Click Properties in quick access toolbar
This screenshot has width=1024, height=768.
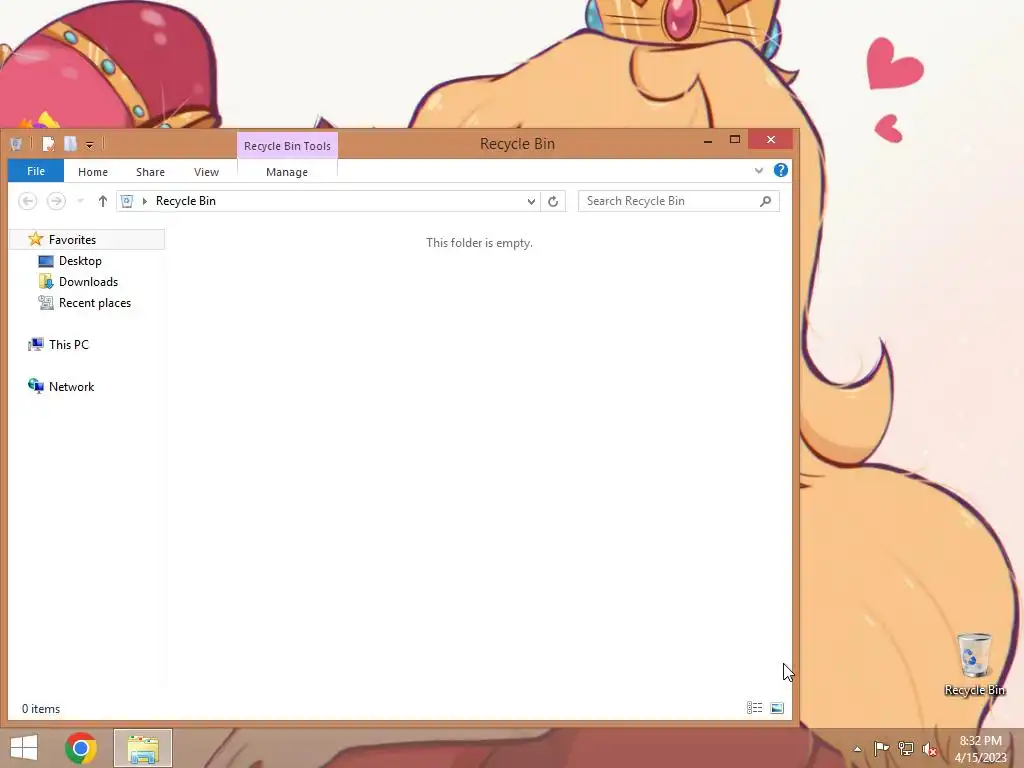(48, 144)
